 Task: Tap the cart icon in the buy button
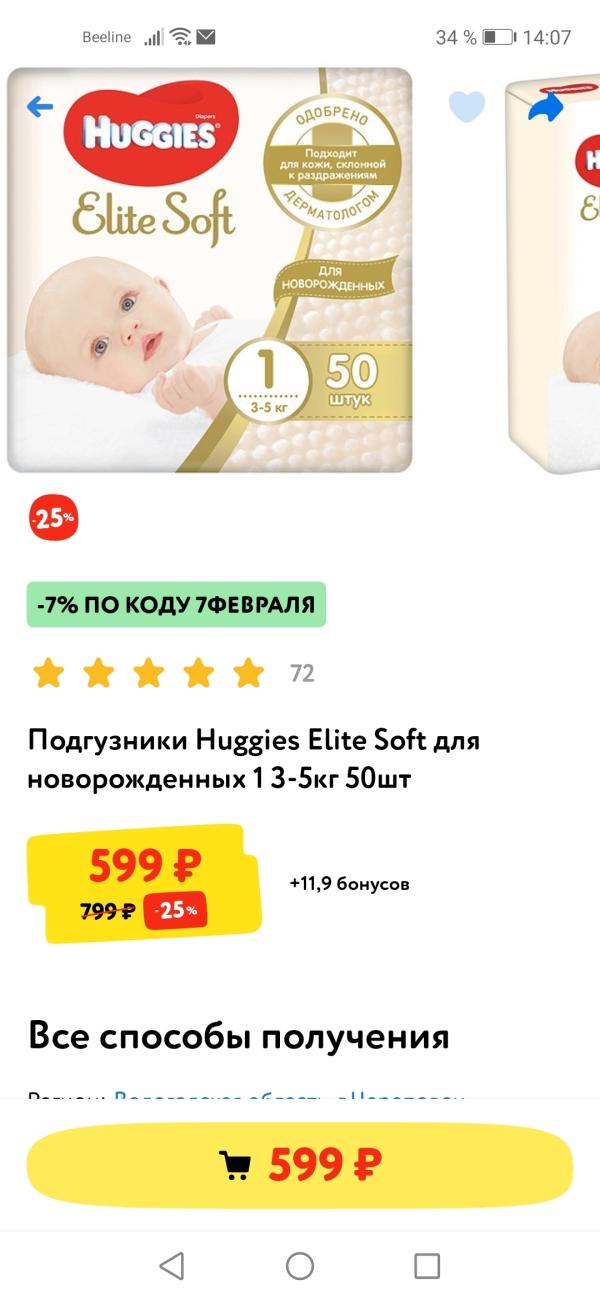[235, 1165]
